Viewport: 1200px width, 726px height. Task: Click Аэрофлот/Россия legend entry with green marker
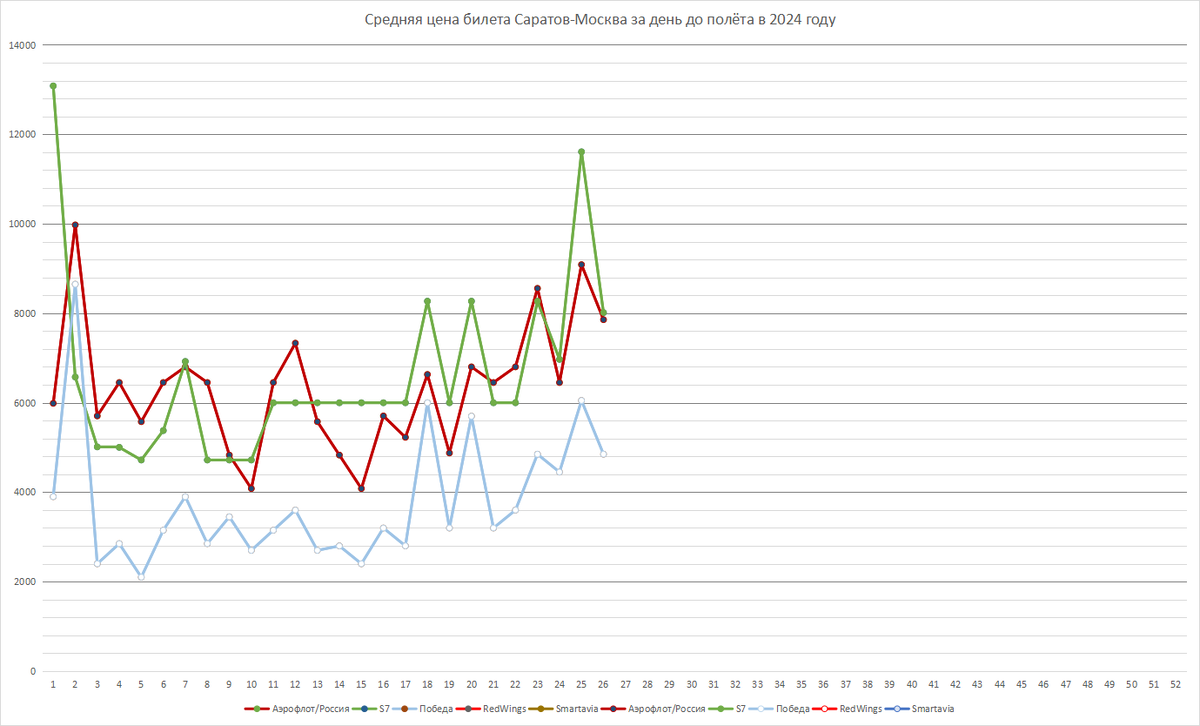coord(297,708)
